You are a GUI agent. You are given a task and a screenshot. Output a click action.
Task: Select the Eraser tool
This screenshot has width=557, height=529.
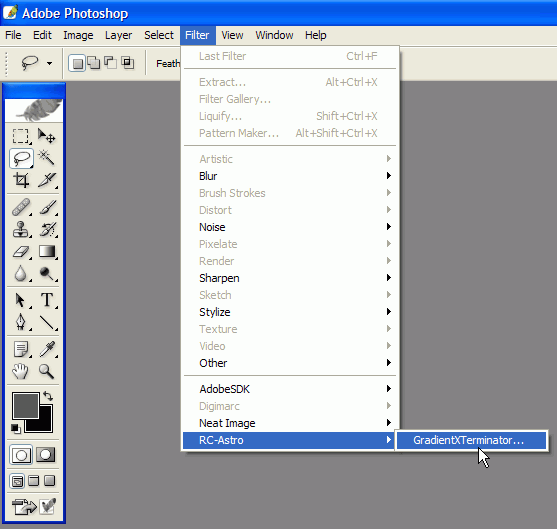21,252
